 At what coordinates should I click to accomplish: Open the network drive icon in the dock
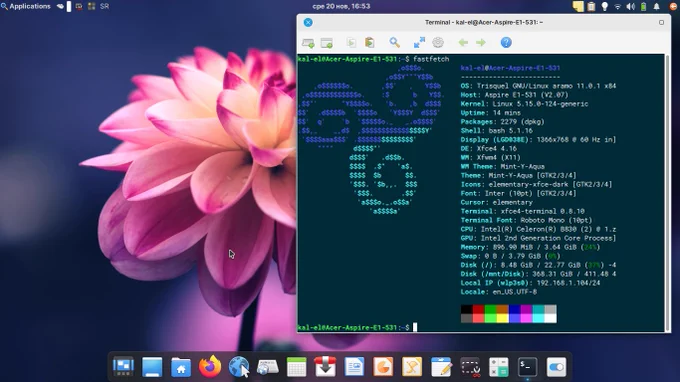click(x=268, y=367)
